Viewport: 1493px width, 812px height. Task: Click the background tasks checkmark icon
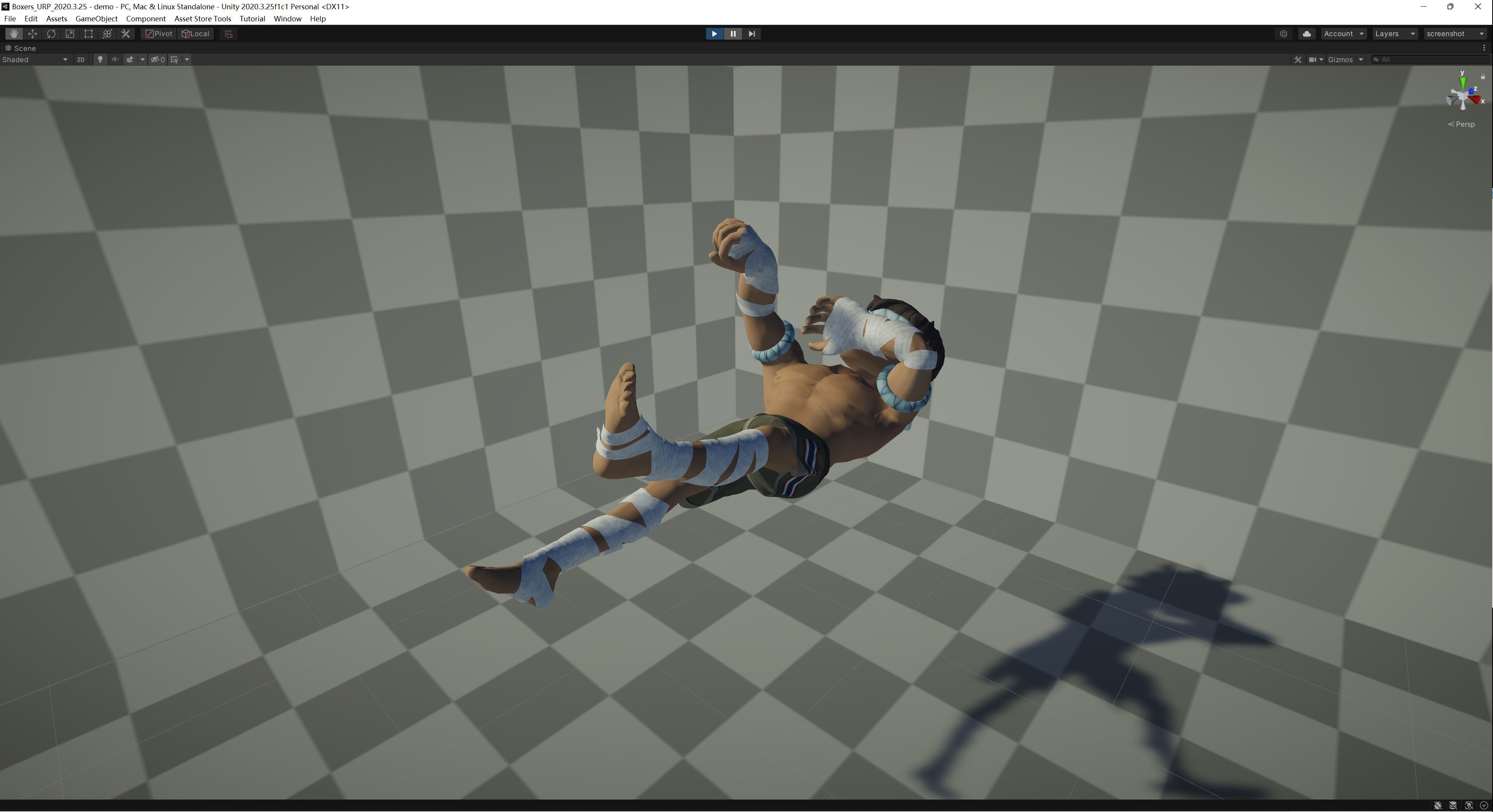(1484, 806)
